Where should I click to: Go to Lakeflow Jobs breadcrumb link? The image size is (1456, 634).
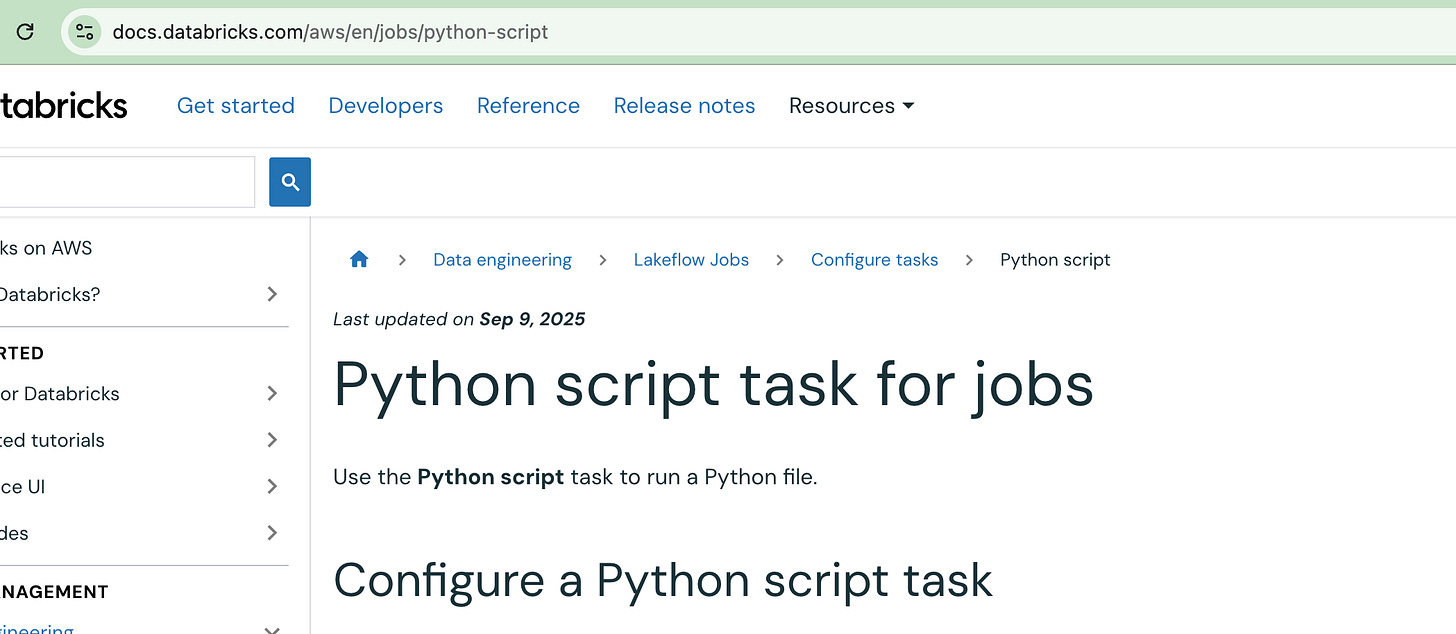pyautogui.click(x=691, y=260)
